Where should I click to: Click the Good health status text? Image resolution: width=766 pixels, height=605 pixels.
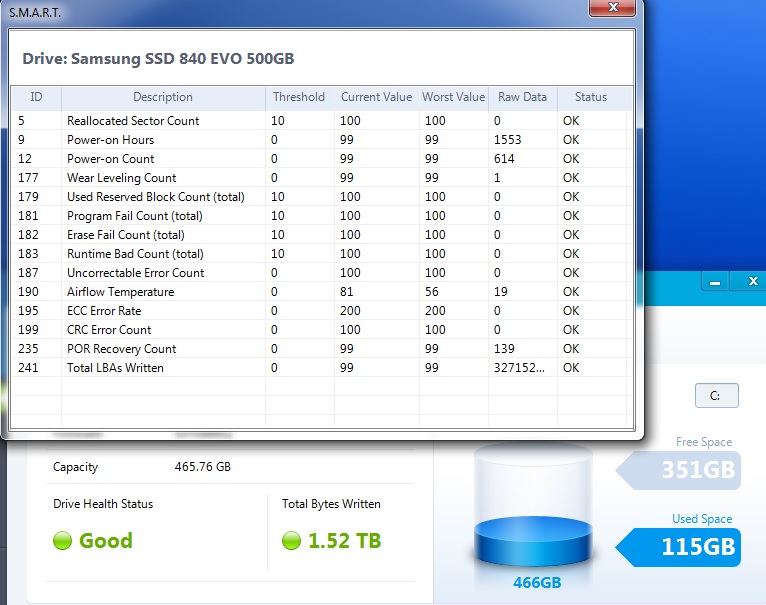pos(106,540)
